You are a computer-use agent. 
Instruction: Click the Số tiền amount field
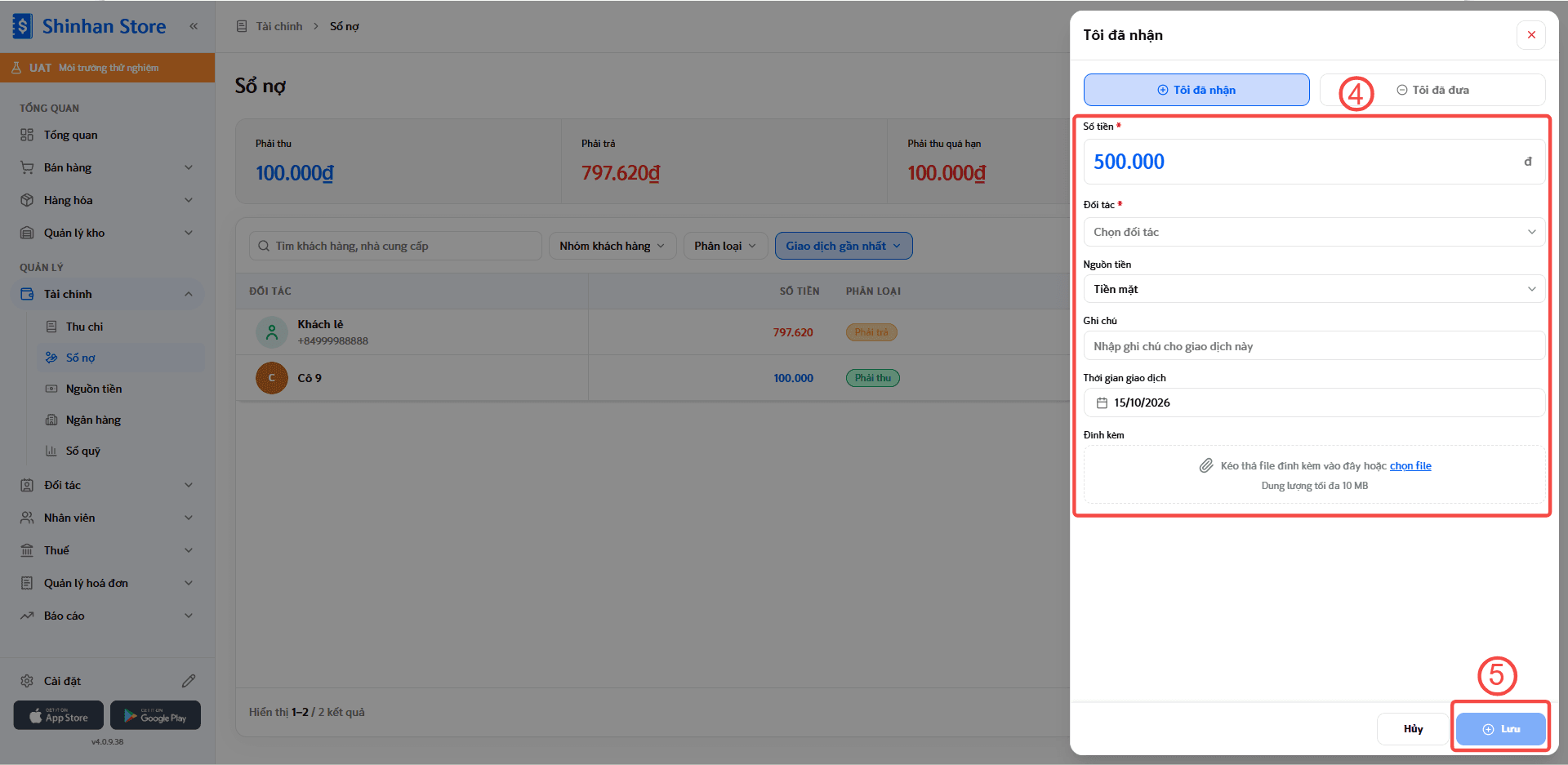1314,162
